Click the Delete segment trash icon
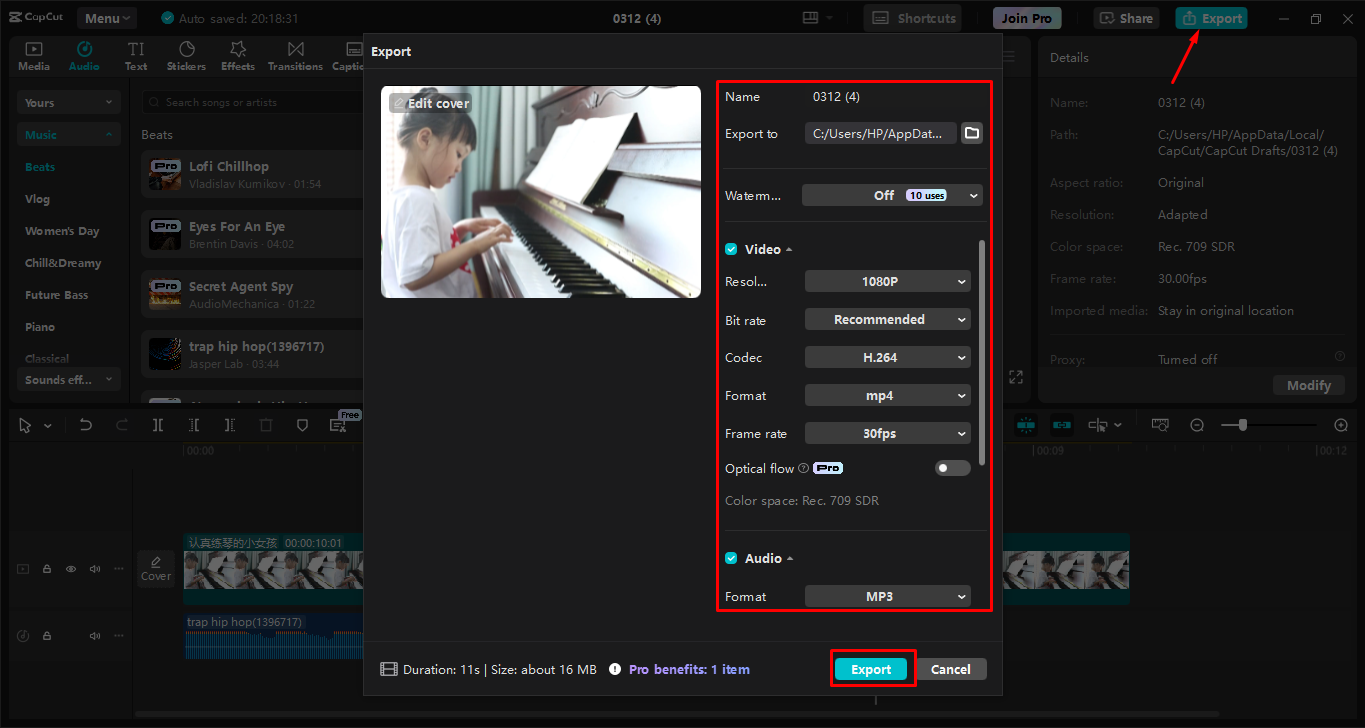Viewport: 1365px width, 728px height. pos(266,424)
